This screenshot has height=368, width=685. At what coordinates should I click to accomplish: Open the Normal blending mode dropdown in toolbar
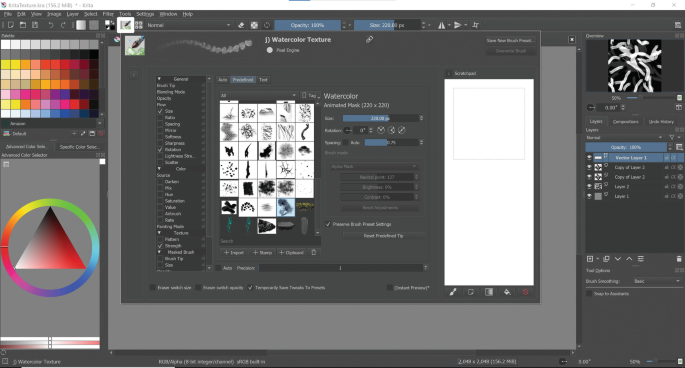point(188,25)
